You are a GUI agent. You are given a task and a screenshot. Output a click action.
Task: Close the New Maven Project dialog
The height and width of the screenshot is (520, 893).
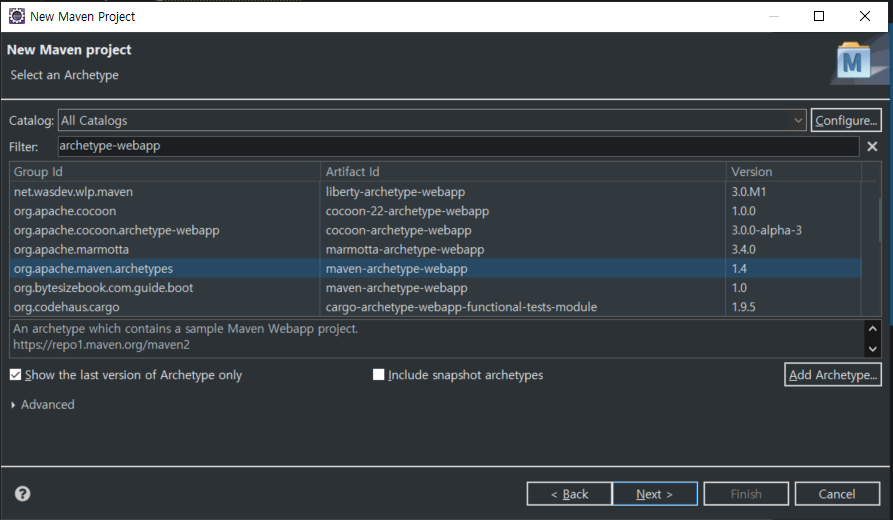(865, 16)
